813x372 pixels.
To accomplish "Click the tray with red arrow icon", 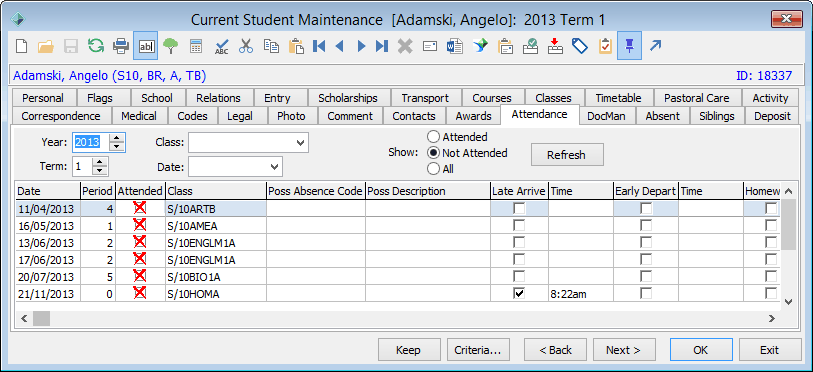I will click(555, 47).
